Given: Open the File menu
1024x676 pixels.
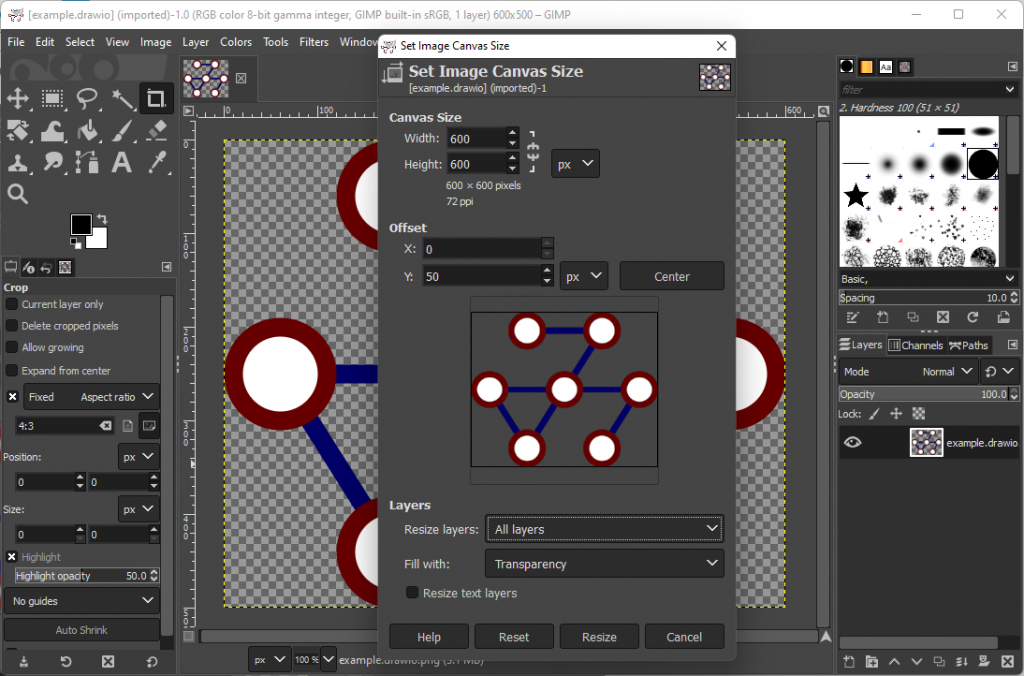Looking at the screenshot, I should [x=16, y=42].
